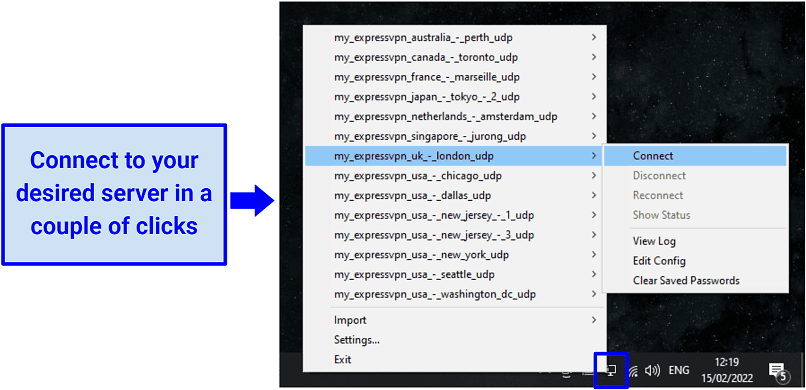
Task: Expand the australia_-_perth_udp arrow
Action: pos(594,38)
